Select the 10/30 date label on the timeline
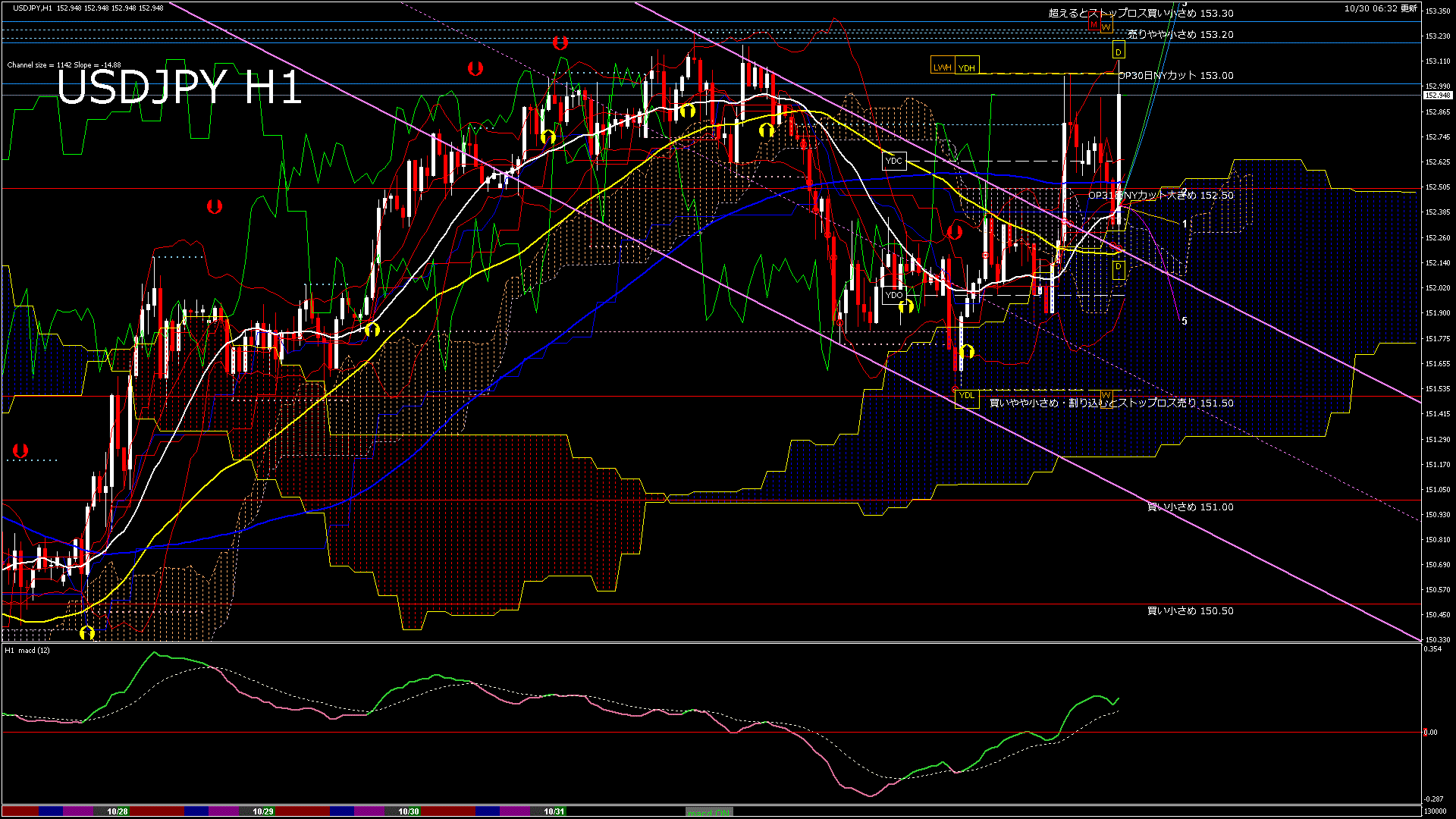This screenshot has height=819, width=1456. click(408, 811)
